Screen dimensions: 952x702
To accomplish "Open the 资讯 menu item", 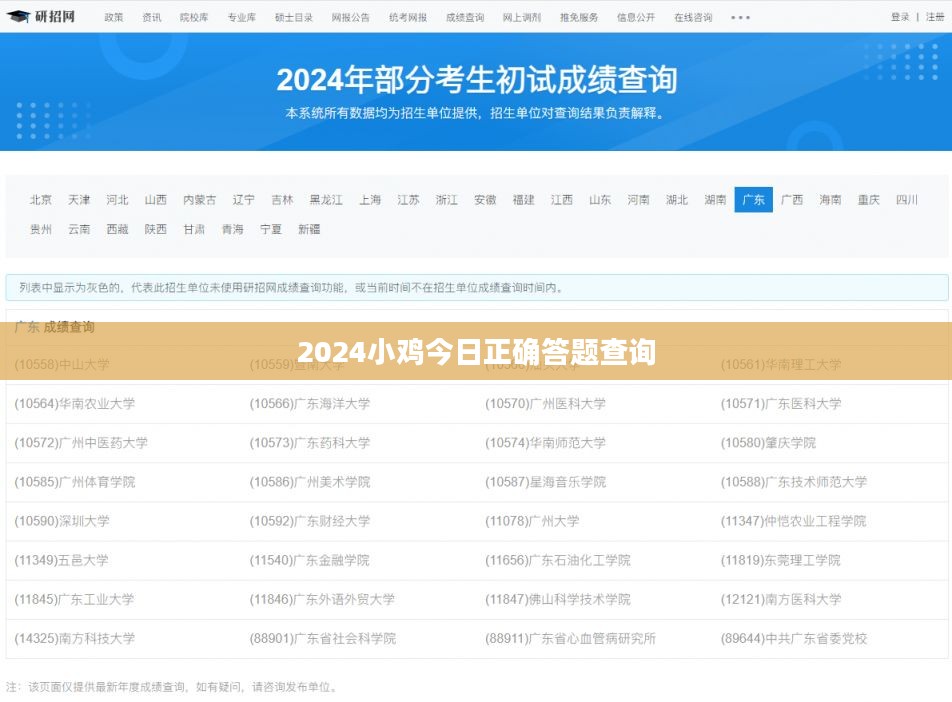I will click(152, 18).
